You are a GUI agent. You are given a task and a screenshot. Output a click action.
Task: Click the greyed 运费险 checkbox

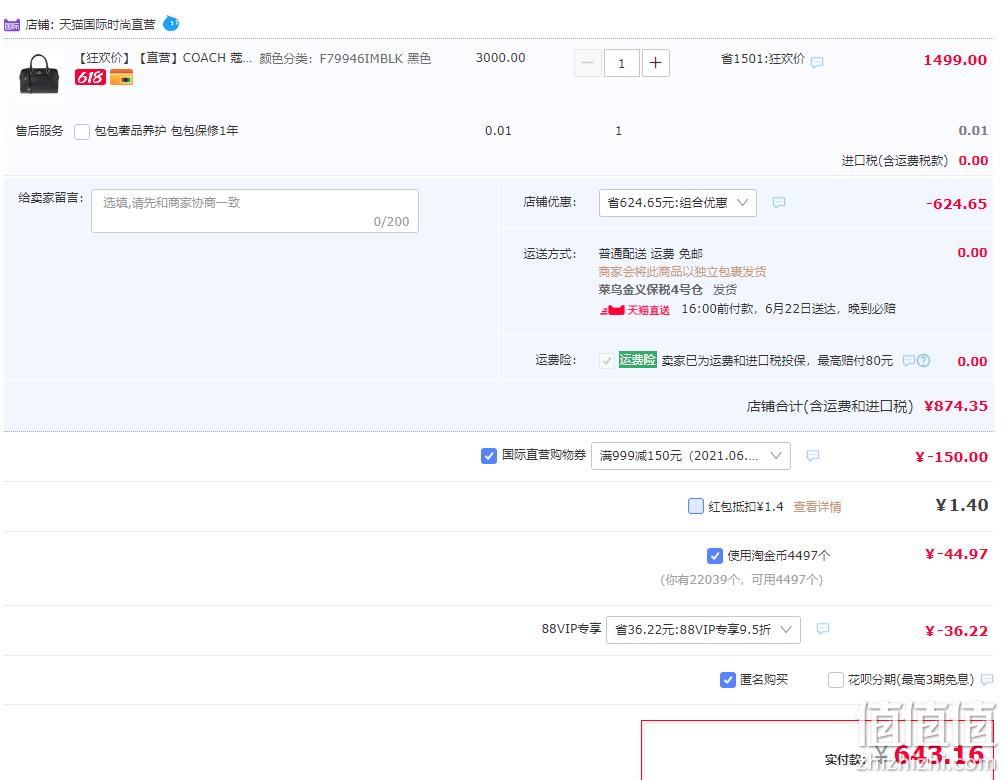click(x=606, y=360)
